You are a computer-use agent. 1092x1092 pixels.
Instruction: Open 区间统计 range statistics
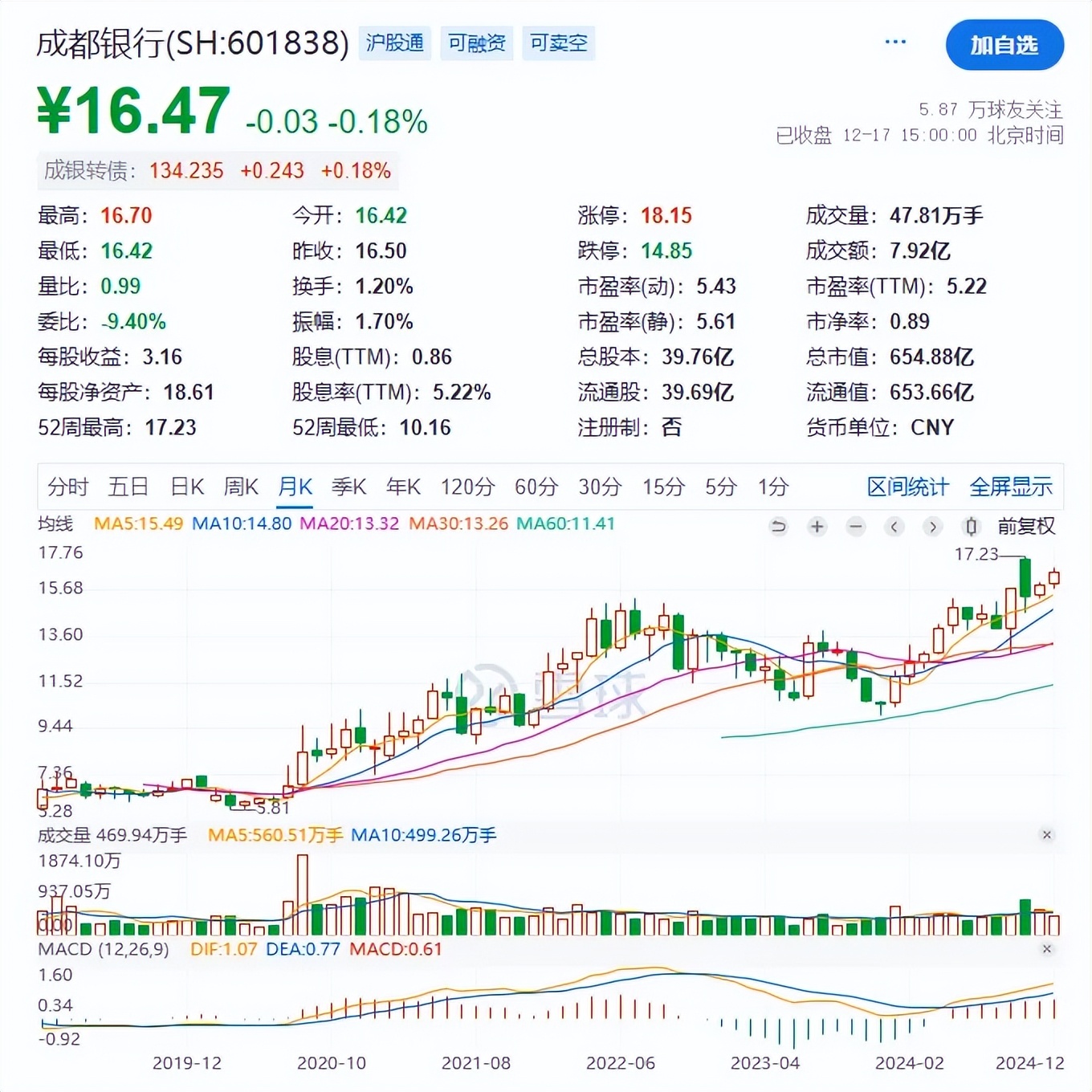(x=907, y=487)
